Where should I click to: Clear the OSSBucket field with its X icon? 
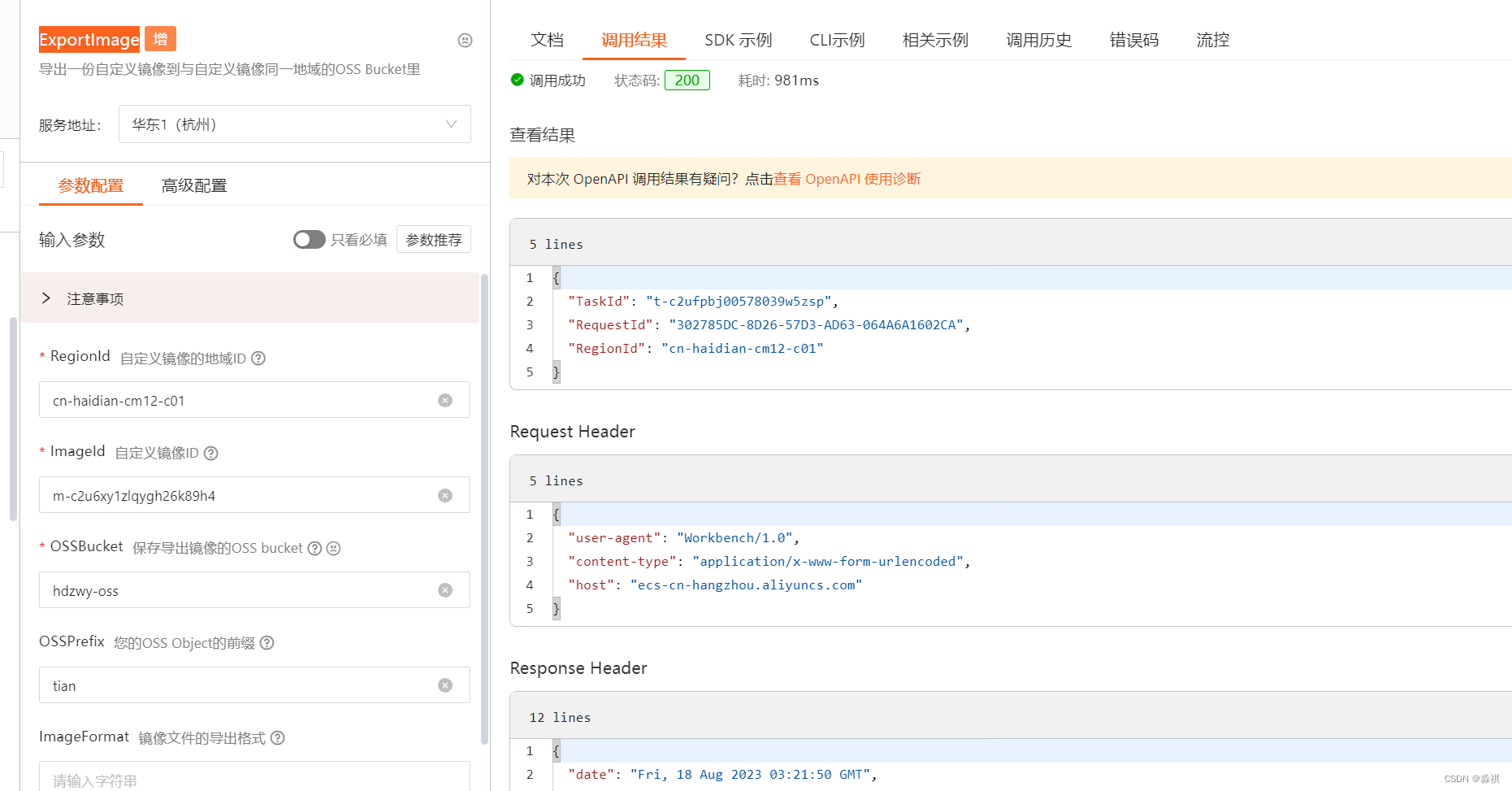[445, 590]
